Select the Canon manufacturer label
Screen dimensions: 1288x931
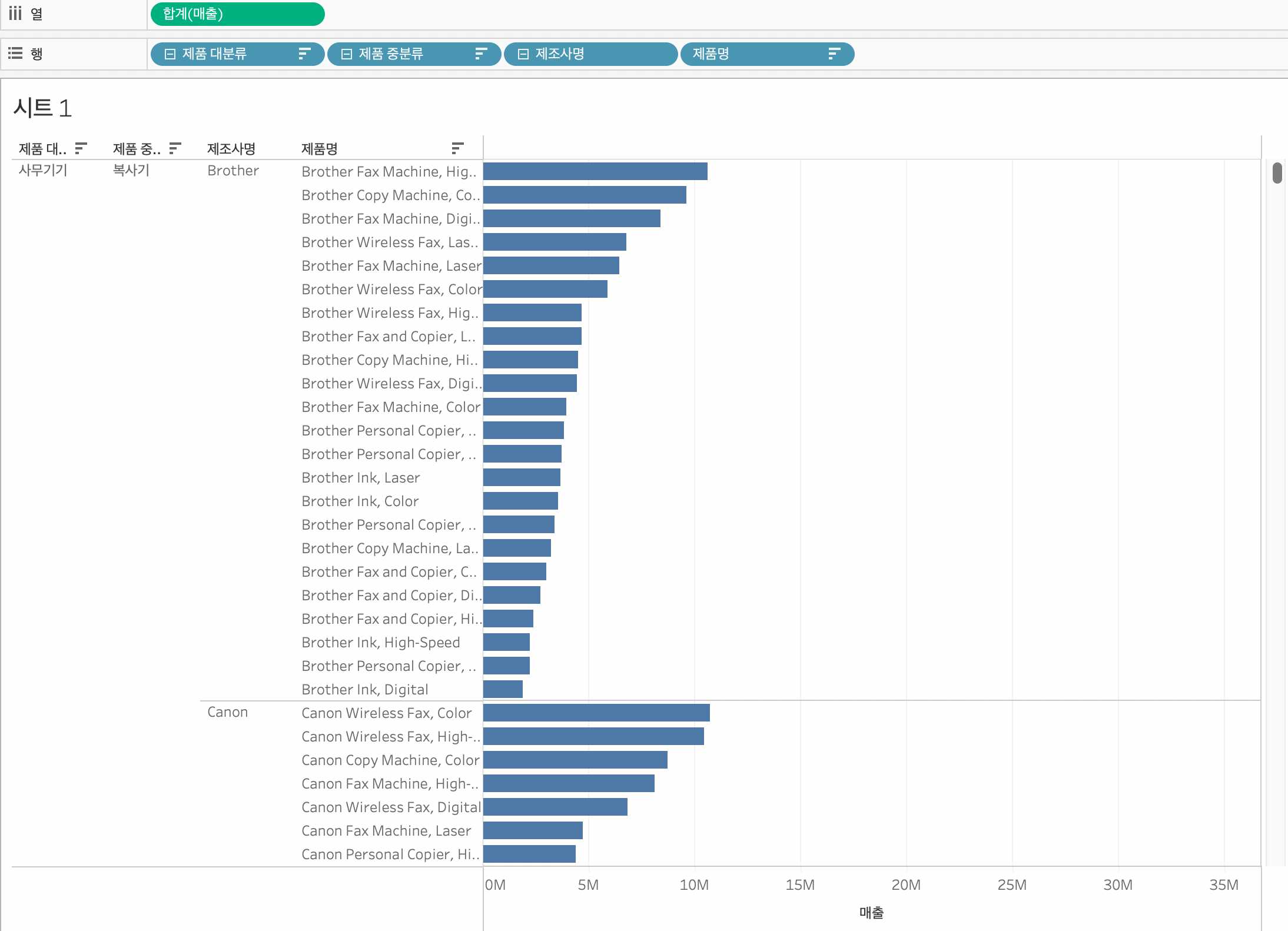pos(228,712)
